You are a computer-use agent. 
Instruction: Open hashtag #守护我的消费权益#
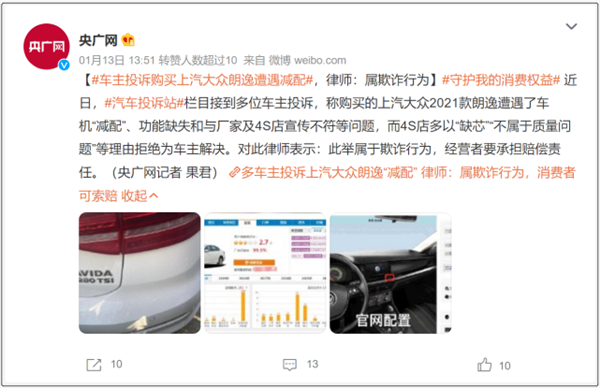pyautogui.click(x=501, y=80)
